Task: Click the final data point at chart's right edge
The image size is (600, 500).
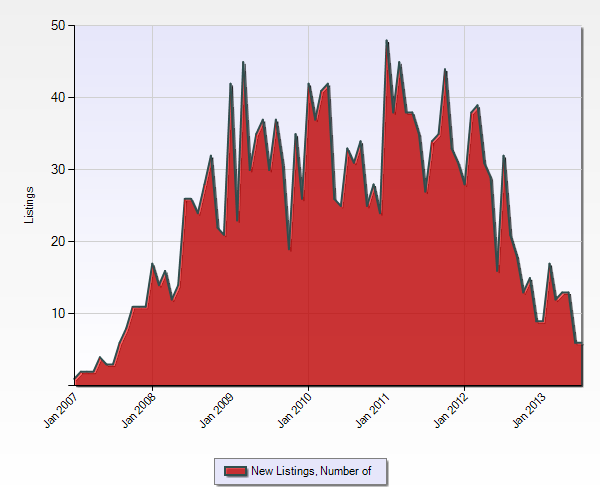Action: [x=581, y=343]
